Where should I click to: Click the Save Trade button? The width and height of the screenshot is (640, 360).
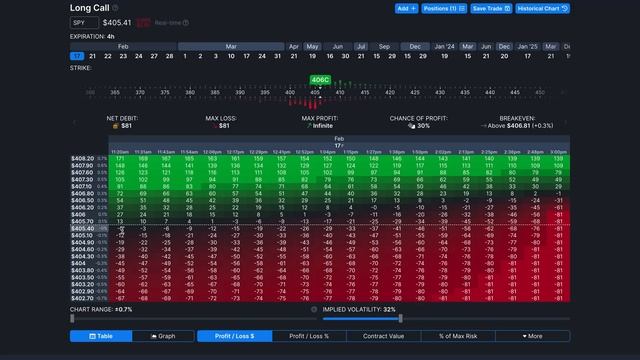pos(491,9)
